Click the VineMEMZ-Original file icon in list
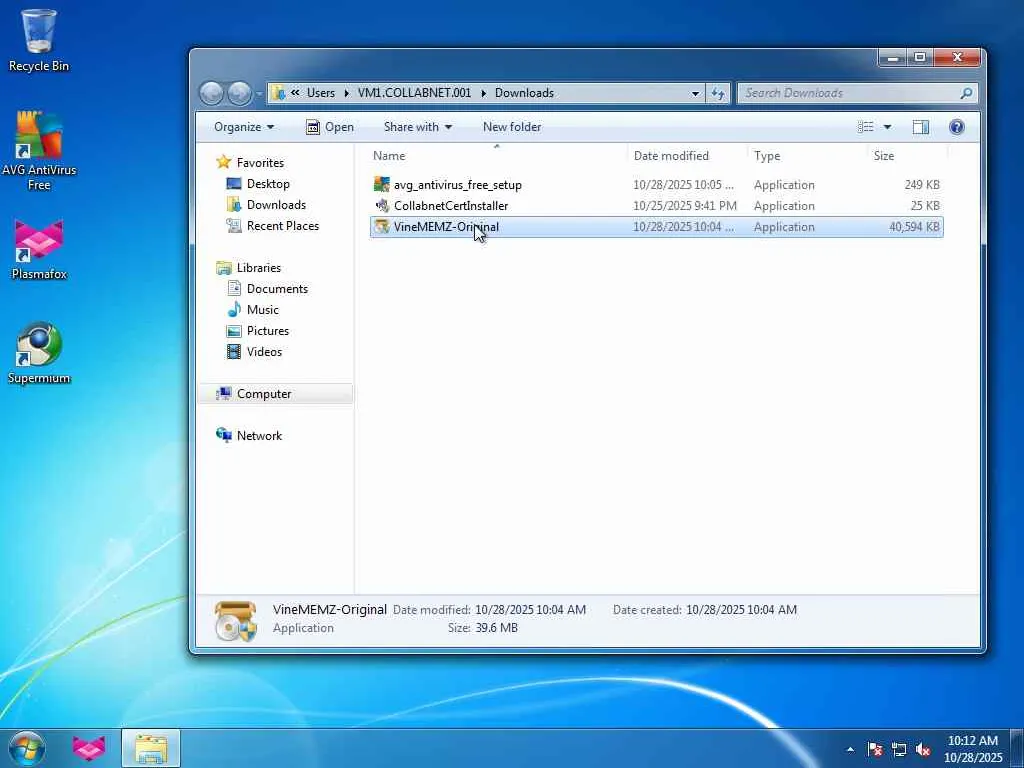 coord(382,227)
